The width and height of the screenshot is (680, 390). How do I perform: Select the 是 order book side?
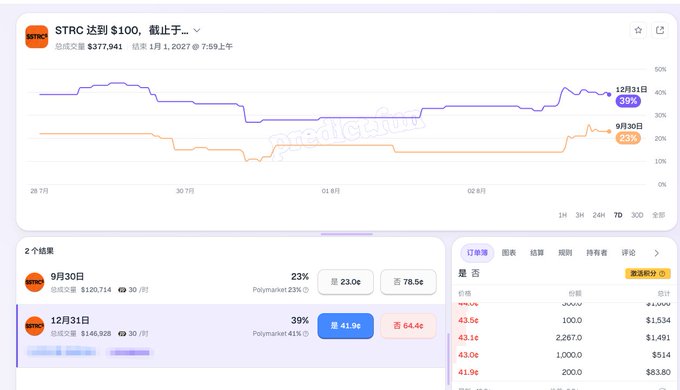[x=462, y=273]
